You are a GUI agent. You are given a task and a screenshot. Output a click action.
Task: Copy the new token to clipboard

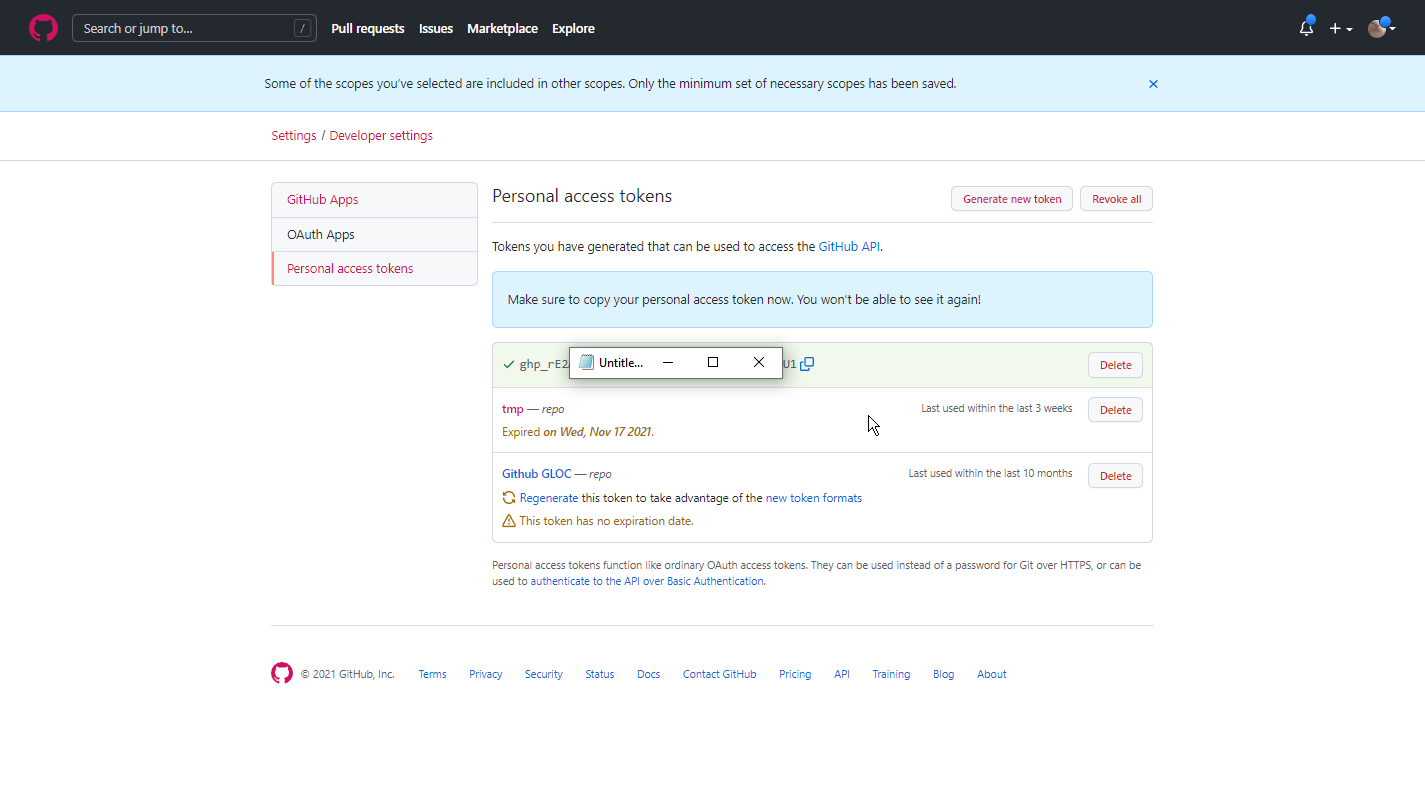807,364
